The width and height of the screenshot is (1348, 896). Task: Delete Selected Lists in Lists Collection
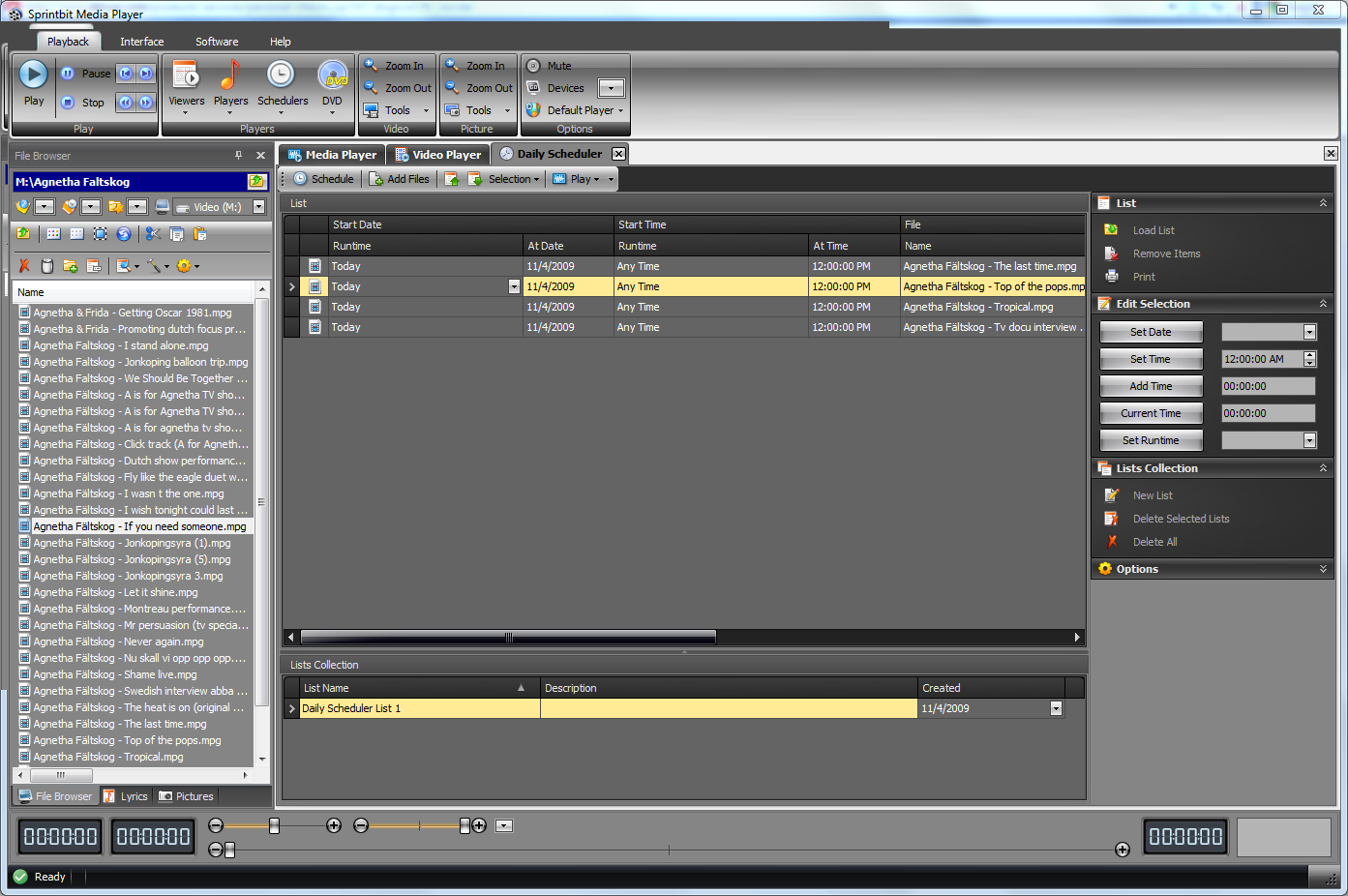[1181, 519]
